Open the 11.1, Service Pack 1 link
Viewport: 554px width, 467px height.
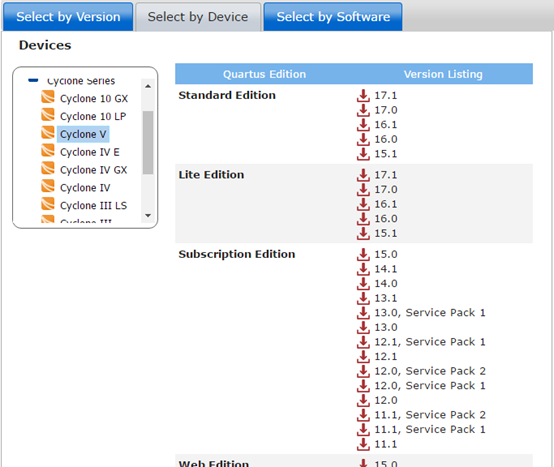(430, 430)
